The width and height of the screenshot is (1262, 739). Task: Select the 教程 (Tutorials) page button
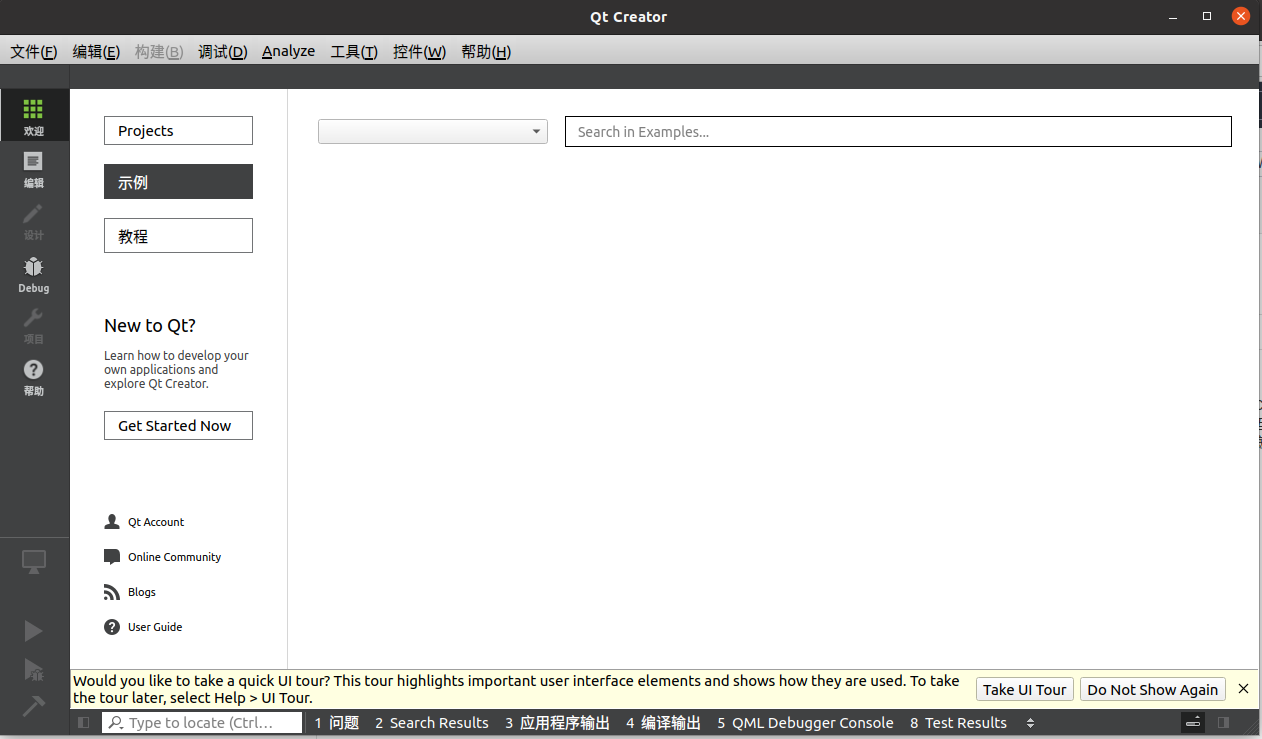pos(178,236)
